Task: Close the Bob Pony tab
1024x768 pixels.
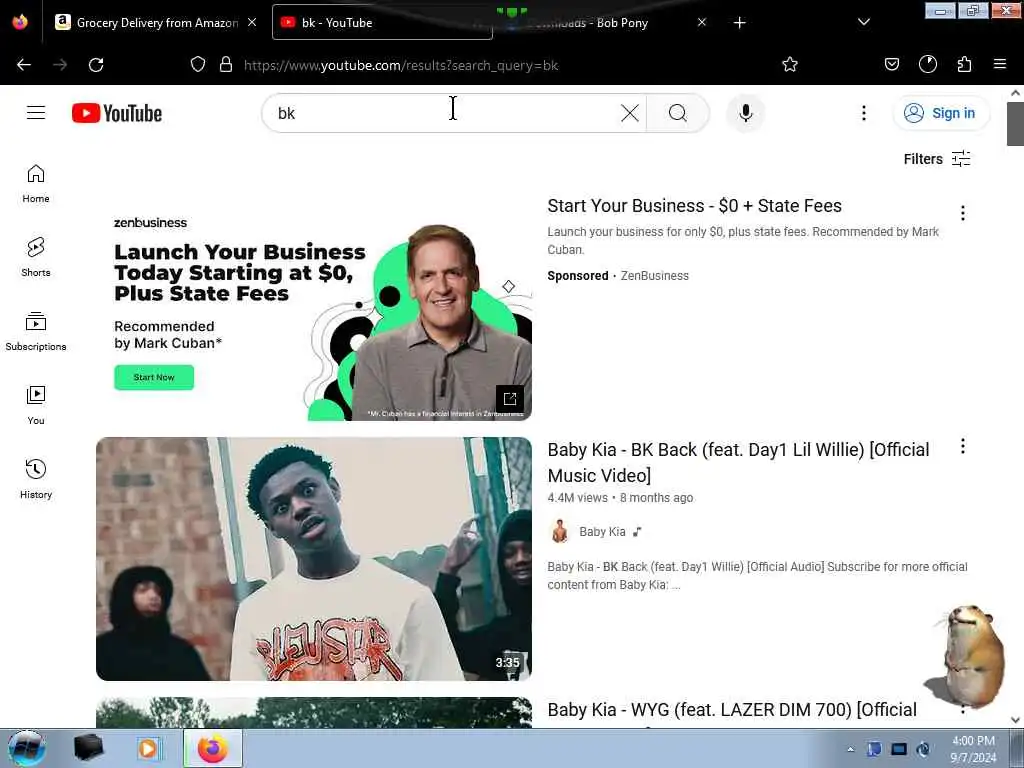Action: pos(701,22)
